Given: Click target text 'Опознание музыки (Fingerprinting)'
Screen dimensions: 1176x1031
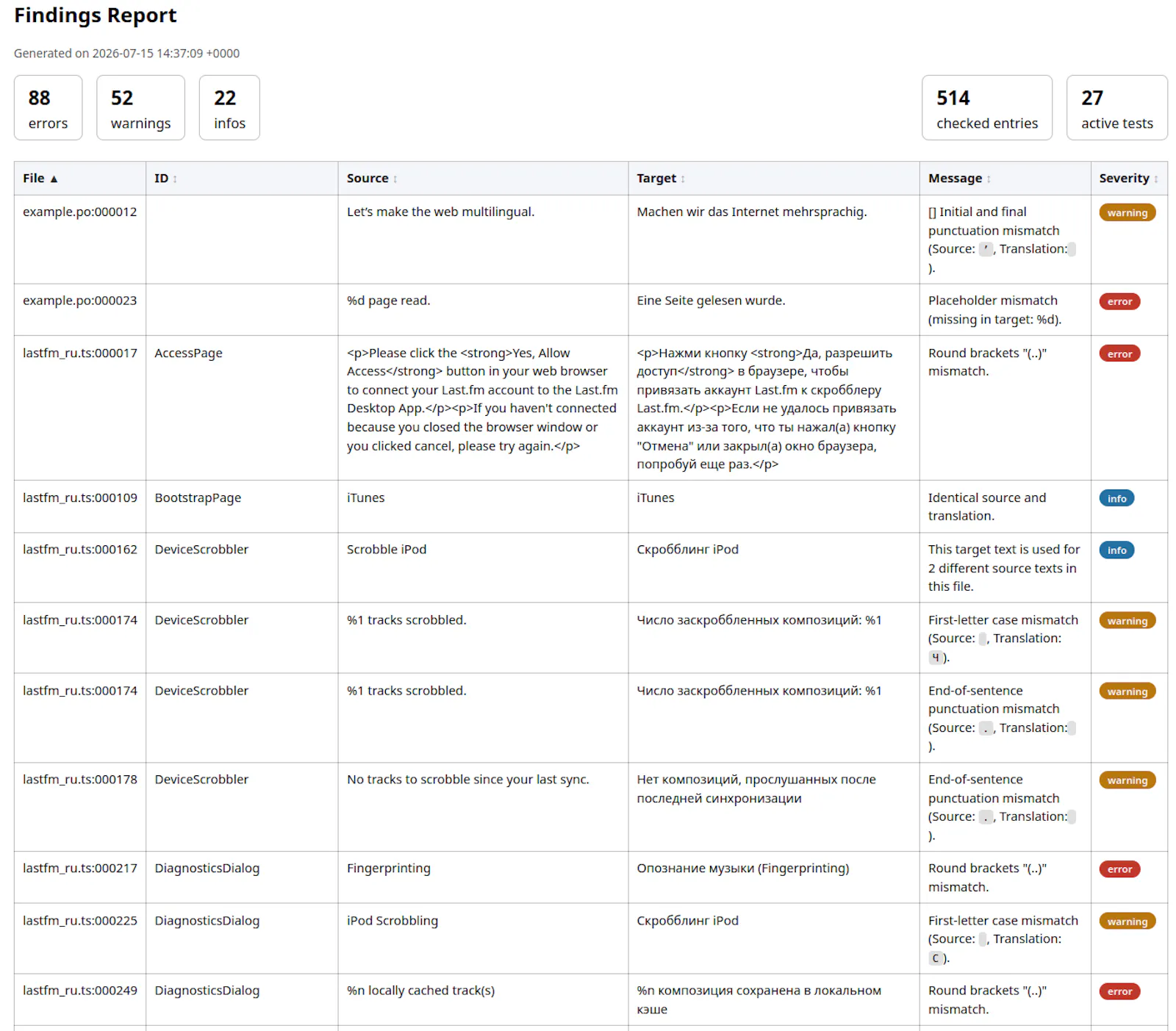Looking at the screenshot, I should point(742,868).
